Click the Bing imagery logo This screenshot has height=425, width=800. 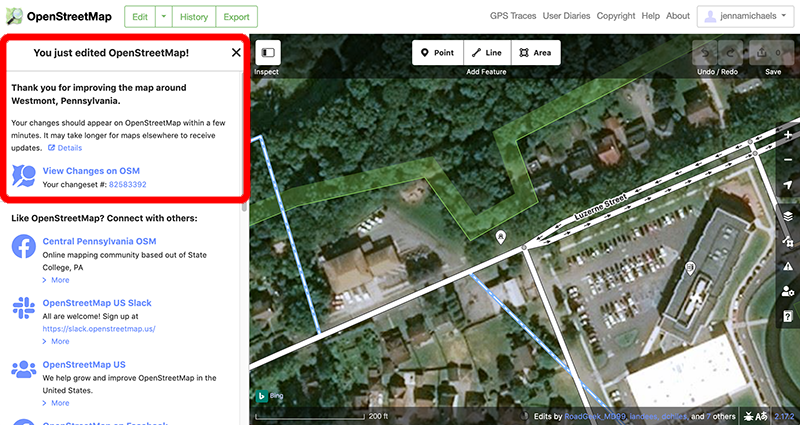point(269,395)
